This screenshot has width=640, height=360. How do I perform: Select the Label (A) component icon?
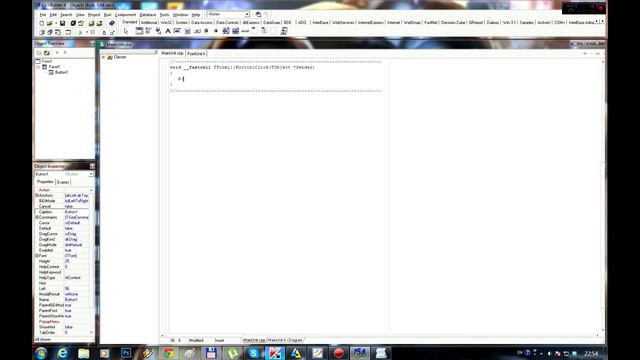point(168,31)
